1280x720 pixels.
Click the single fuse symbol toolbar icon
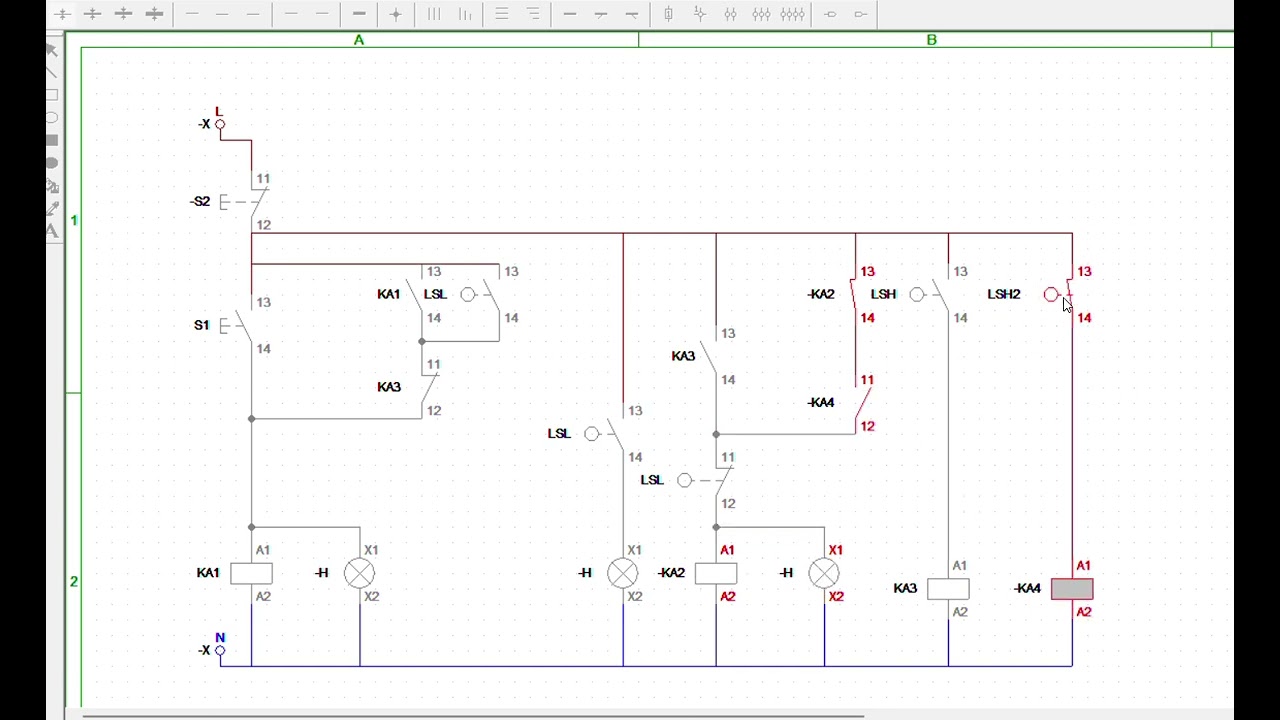point(668,14)
